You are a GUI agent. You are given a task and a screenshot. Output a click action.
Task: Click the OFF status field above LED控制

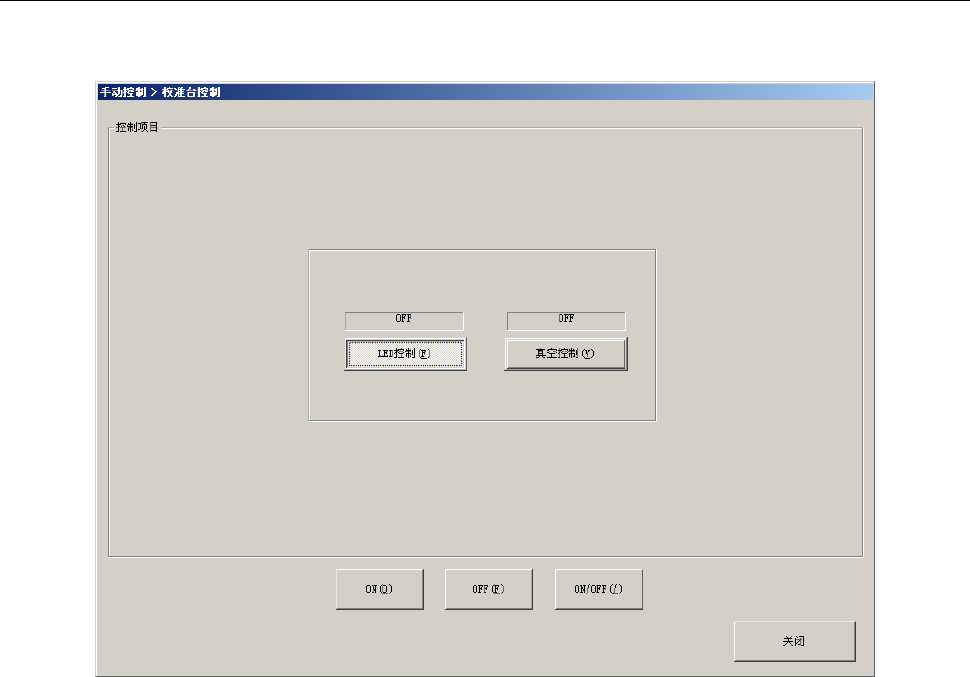coord(404,321)
